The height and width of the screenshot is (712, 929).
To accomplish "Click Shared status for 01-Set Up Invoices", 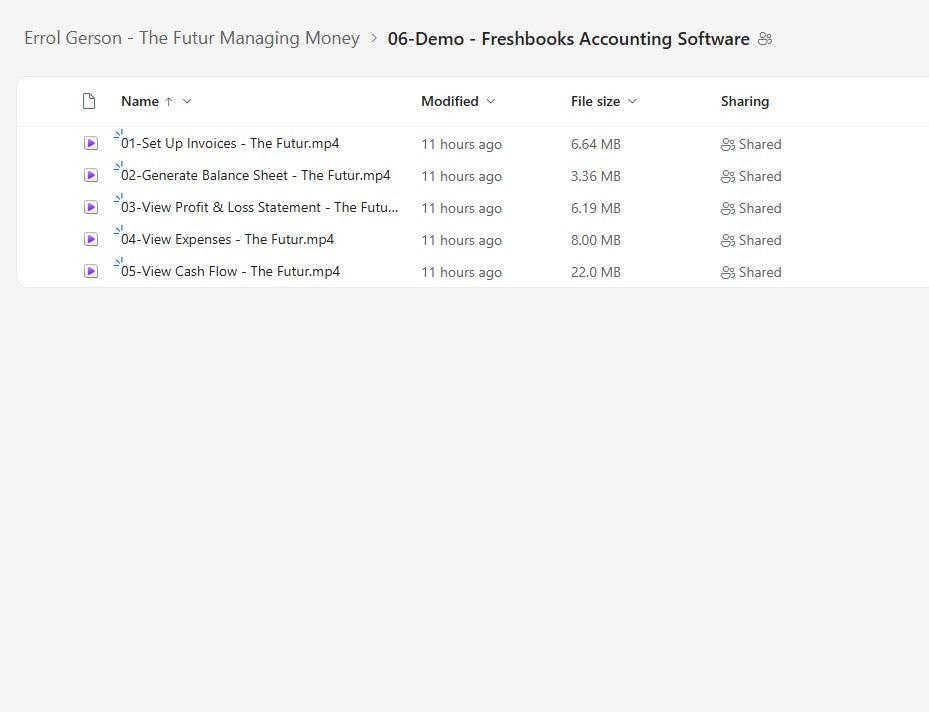I will [760, 145].
